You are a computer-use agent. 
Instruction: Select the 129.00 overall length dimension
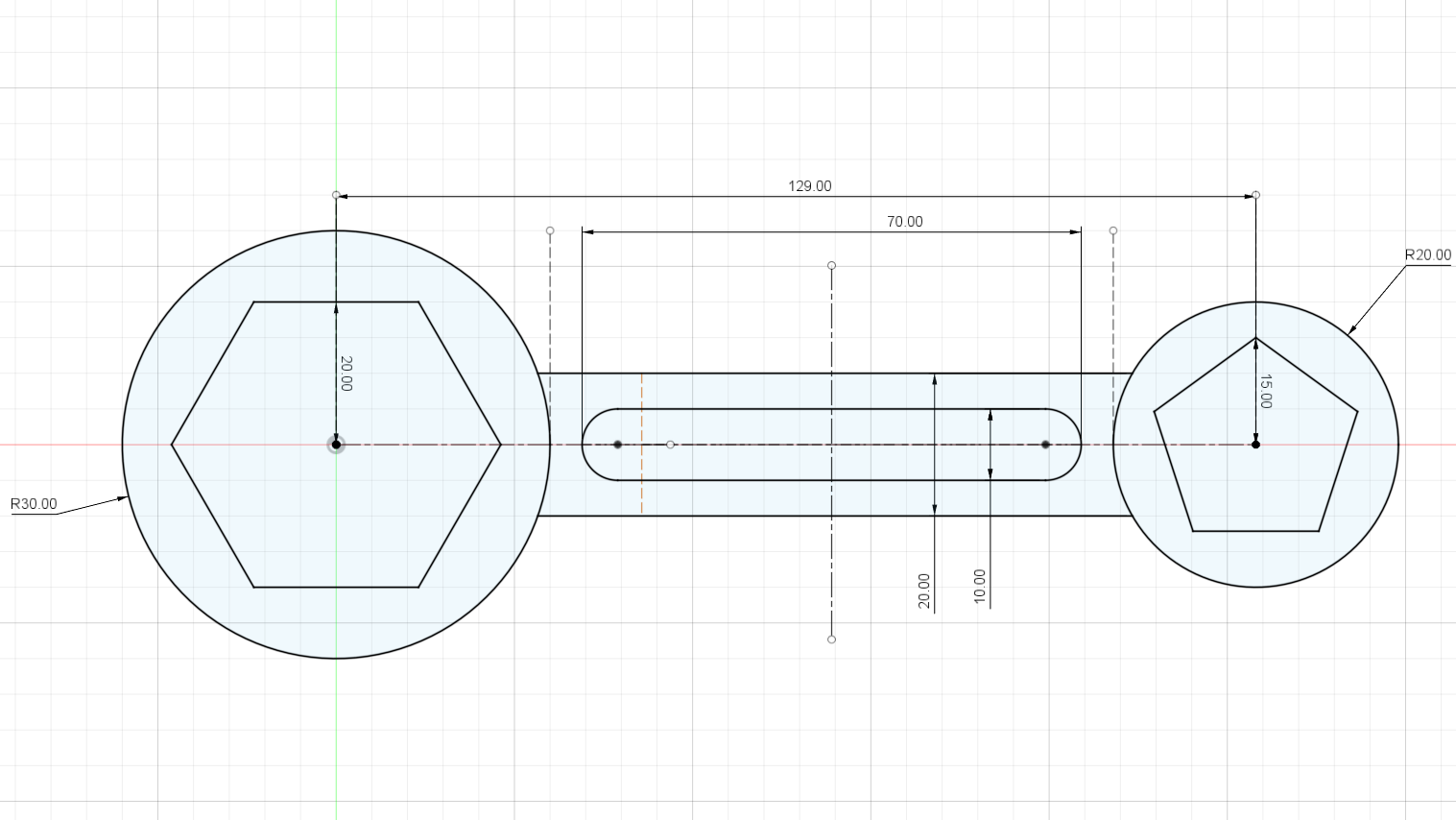click(x=809, y=186)
